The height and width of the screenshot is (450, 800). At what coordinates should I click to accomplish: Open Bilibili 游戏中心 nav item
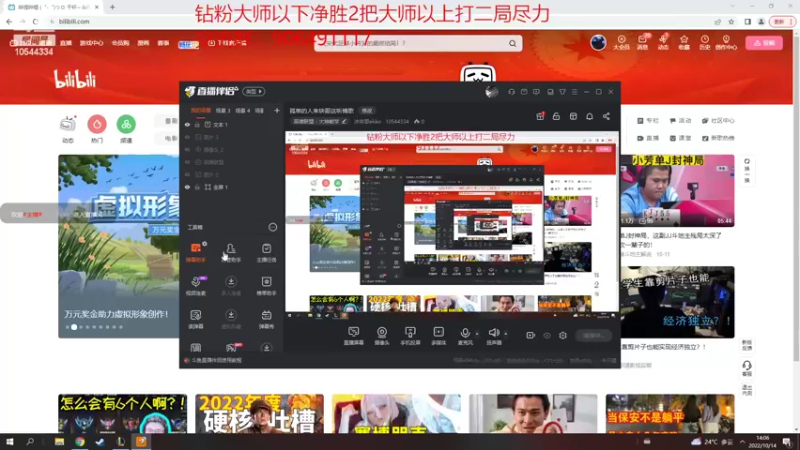(x=91, y=43)
